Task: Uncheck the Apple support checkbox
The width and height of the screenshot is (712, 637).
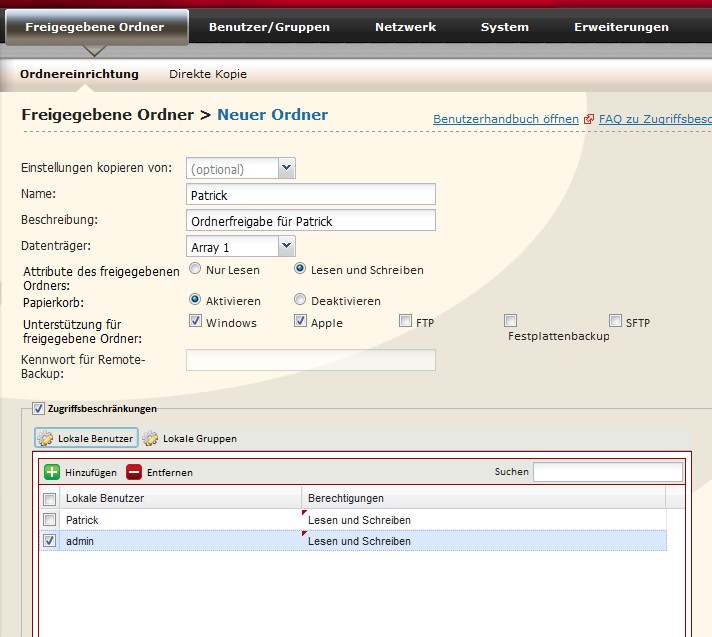Action: point(300,321)
